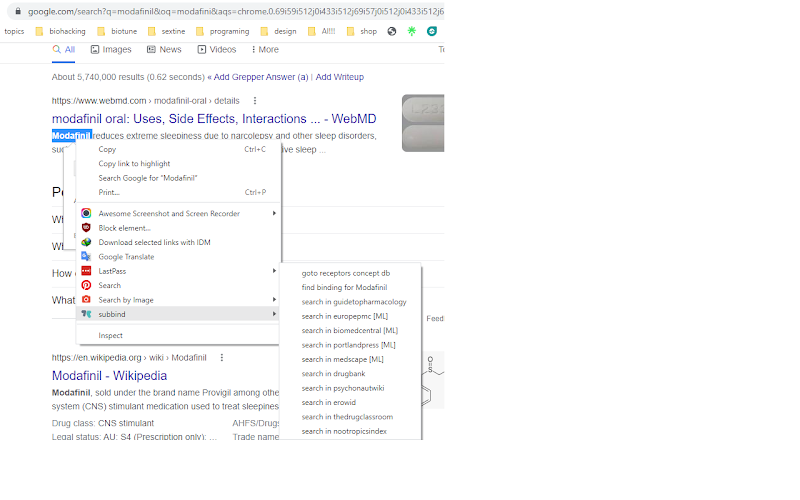Image resolution: width=800 pixels, height=500 pixels.
Task: Open the biotune bookmark folder
Action: (x=117, y=31)
